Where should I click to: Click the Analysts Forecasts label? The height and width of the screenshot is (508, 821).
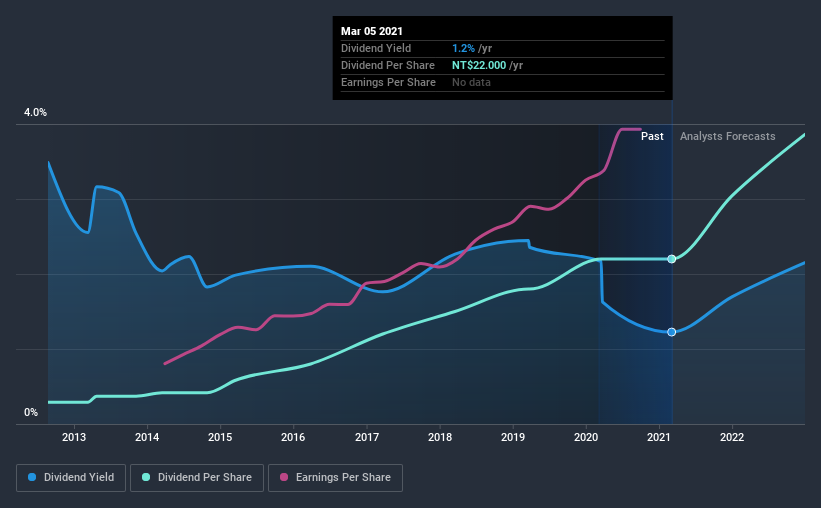coord(727,136)
